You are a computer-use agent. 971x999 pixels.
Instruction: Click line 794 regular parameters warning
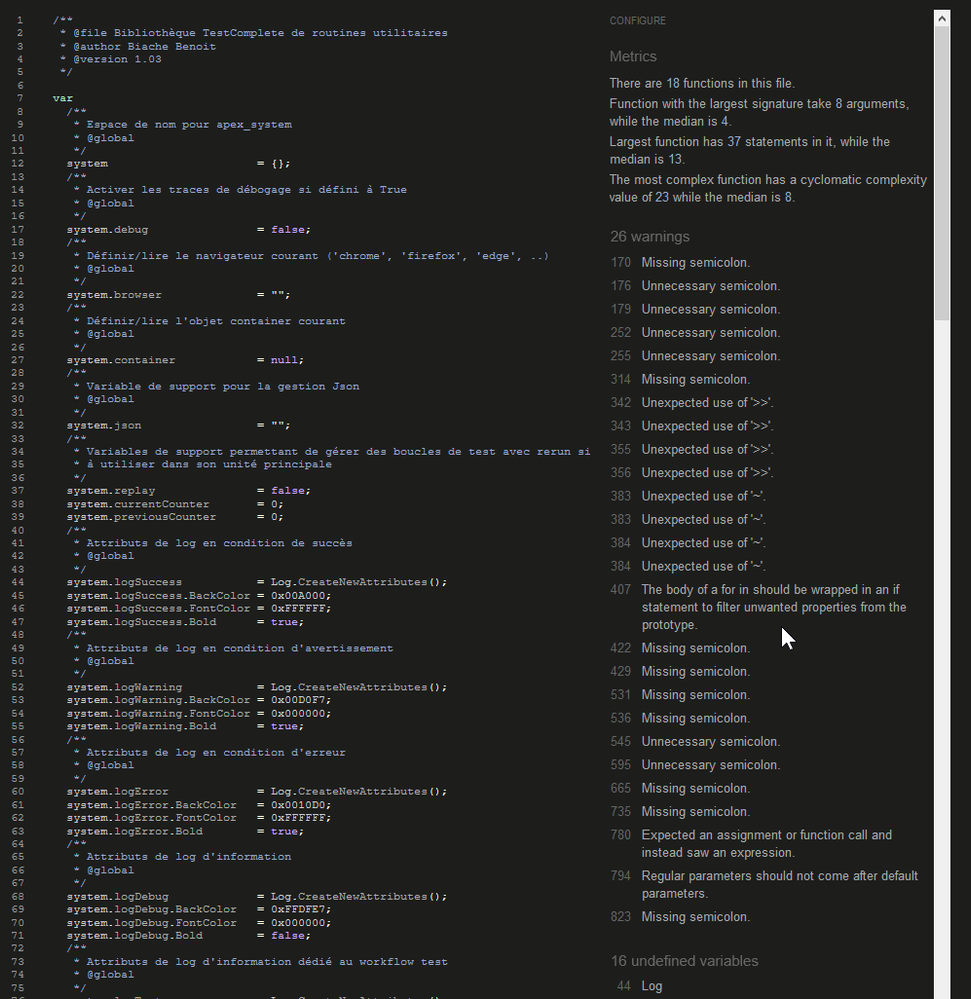click(779, 885)
